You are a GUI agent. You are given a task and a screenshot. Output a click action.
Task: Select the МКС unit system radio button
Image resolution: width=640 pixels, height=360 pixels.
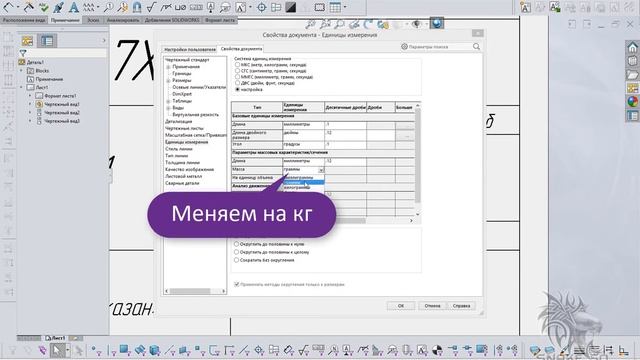[237, 64]
